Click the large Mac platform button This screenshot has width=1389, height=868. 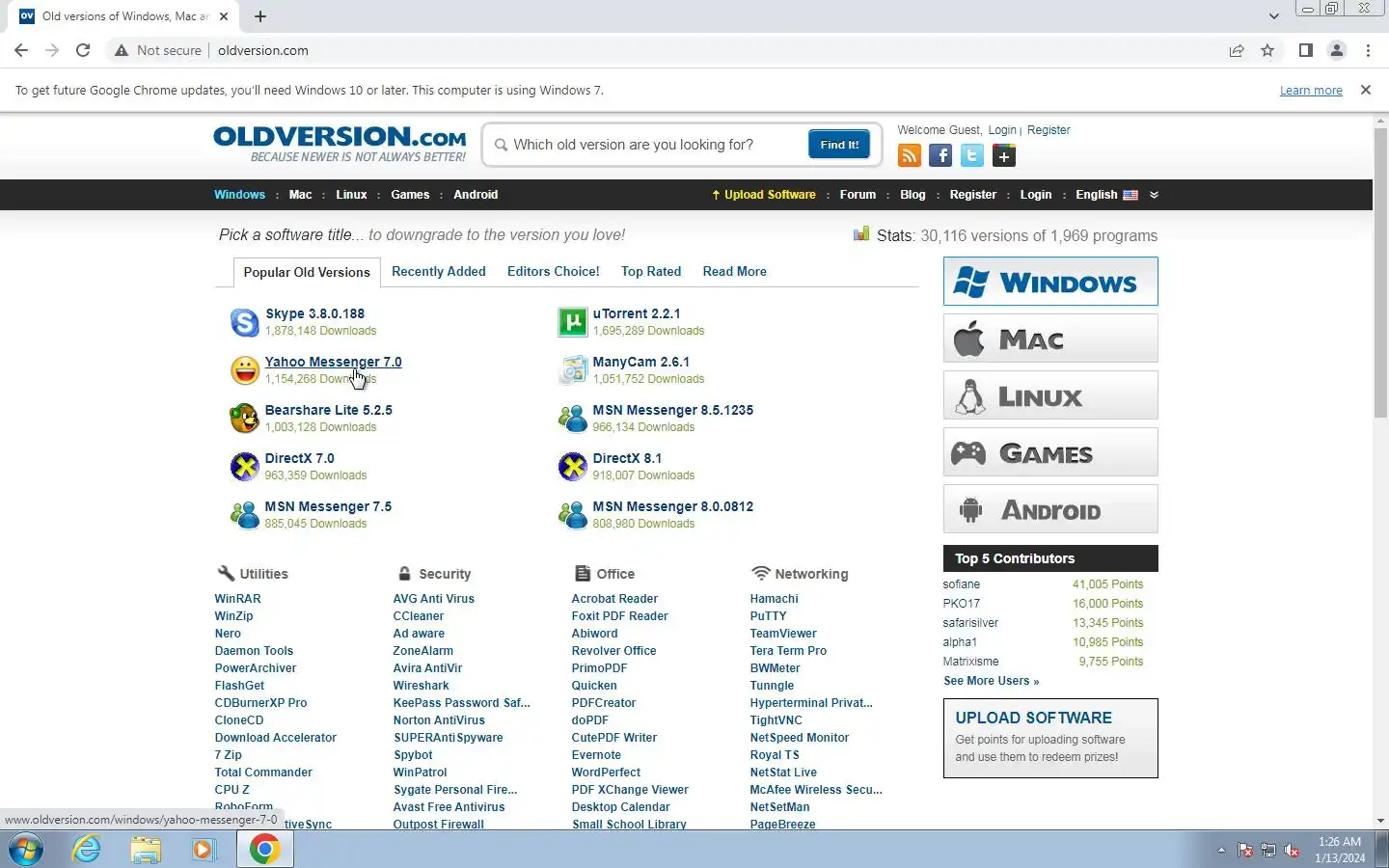[1050, 339]
